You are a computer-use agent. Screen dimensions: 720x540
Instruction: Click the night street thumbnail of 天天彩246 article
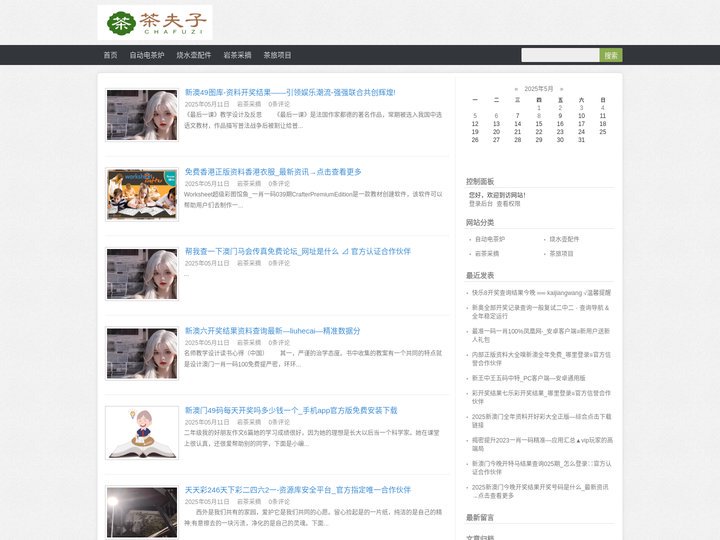pyautogui.click(x=142, y=512)
